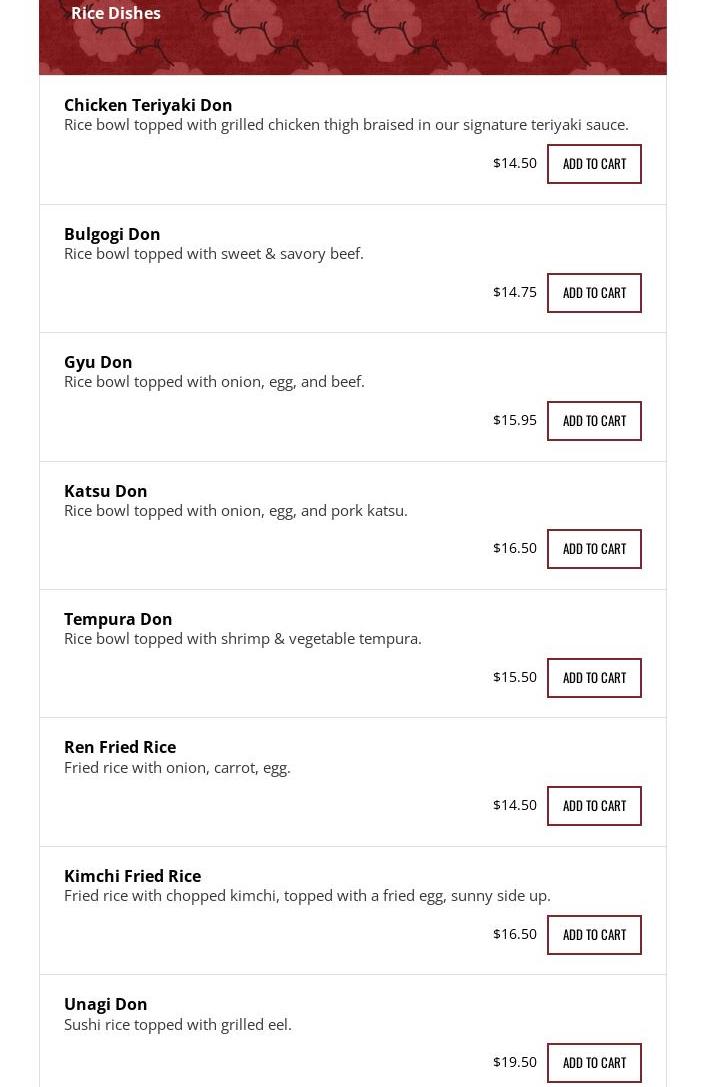Click the Kimchi Fried Rice title
This screenshot has width=705, height=1087.
point(132,876)
